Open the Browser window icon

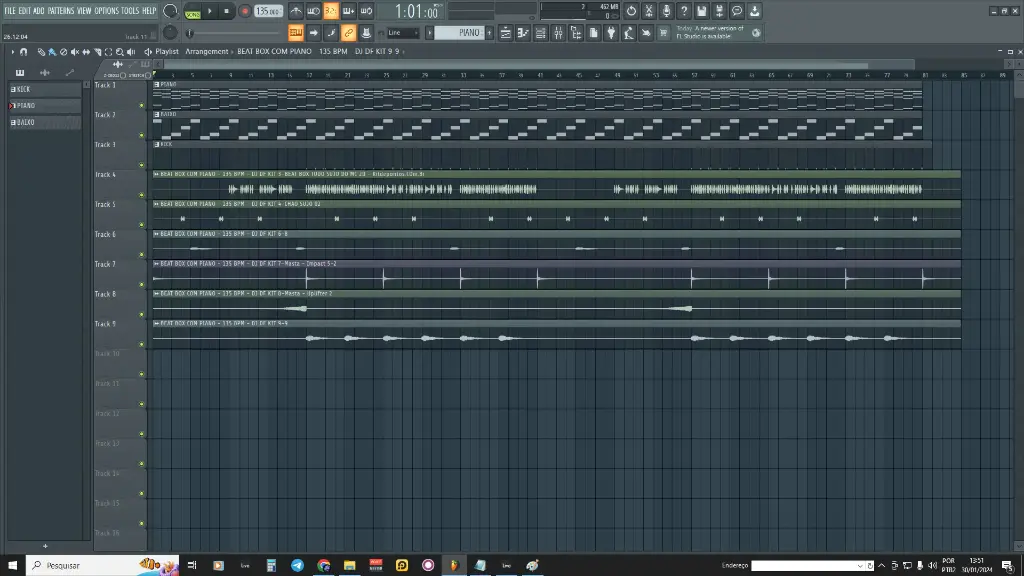[576, 33]
